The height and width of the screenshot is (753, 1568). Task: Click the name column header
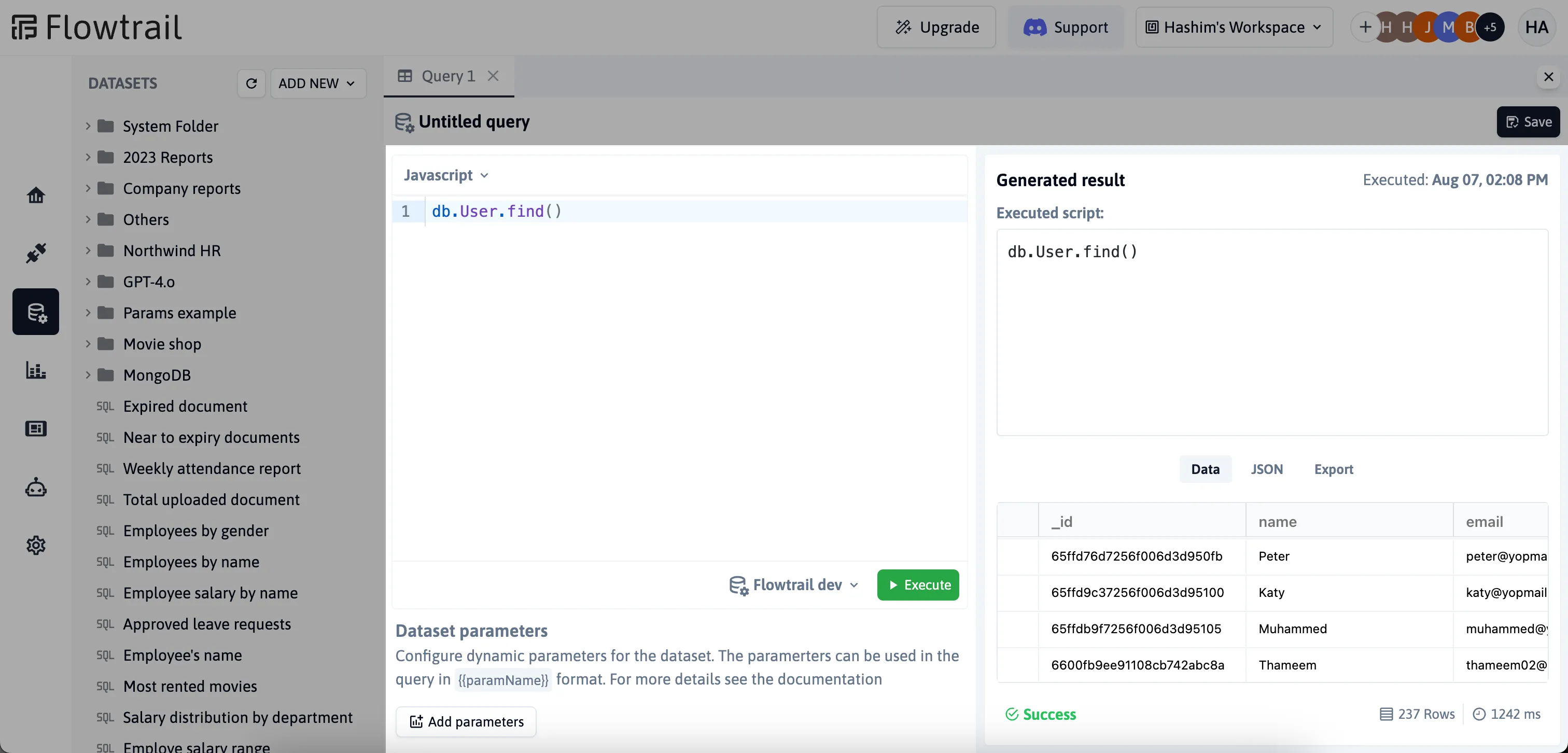pyautogui.click(x=1349, y=521)
